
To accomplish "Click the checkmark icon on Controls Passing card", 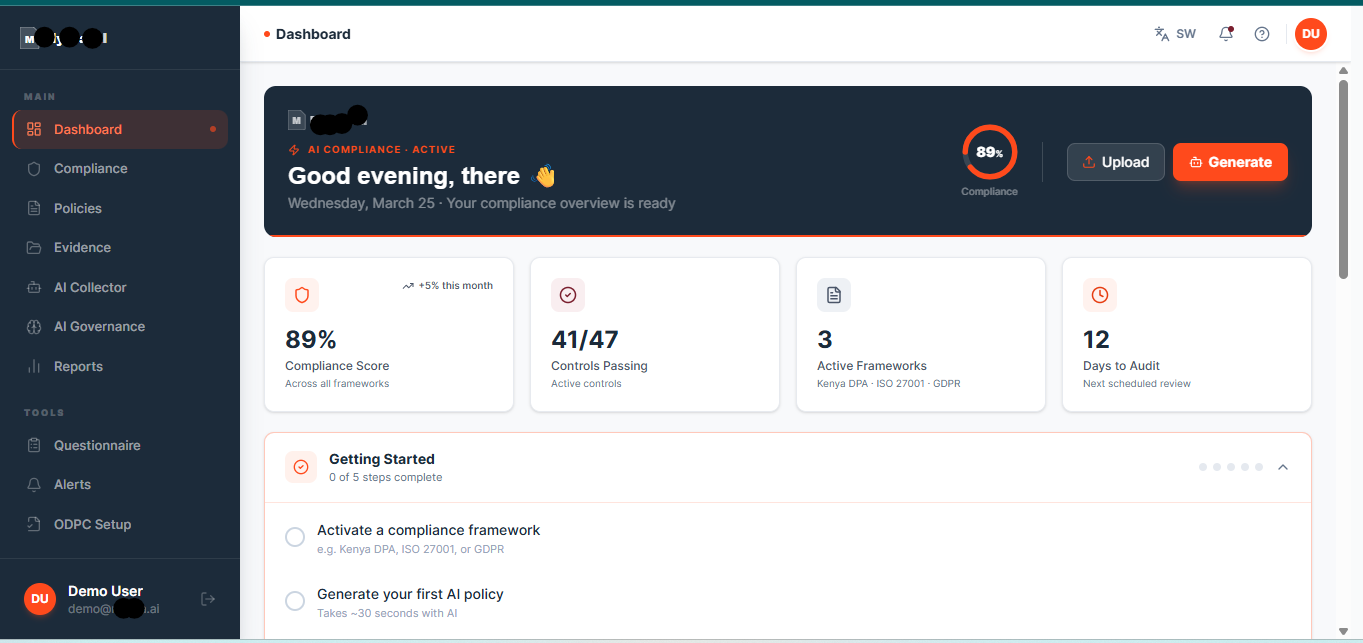I will coord(568,295).
